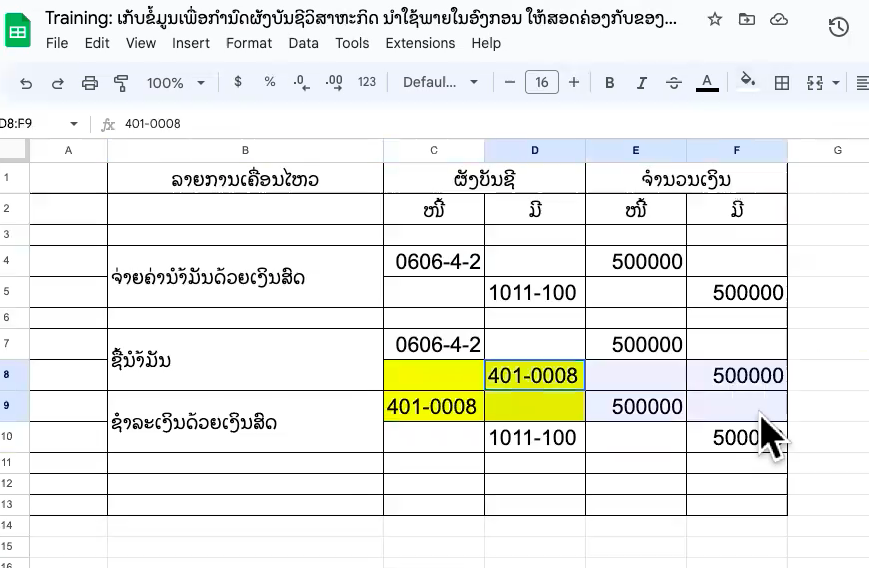Select cell E4 with 500000
The image size is (869, 568).
(636, 261)
